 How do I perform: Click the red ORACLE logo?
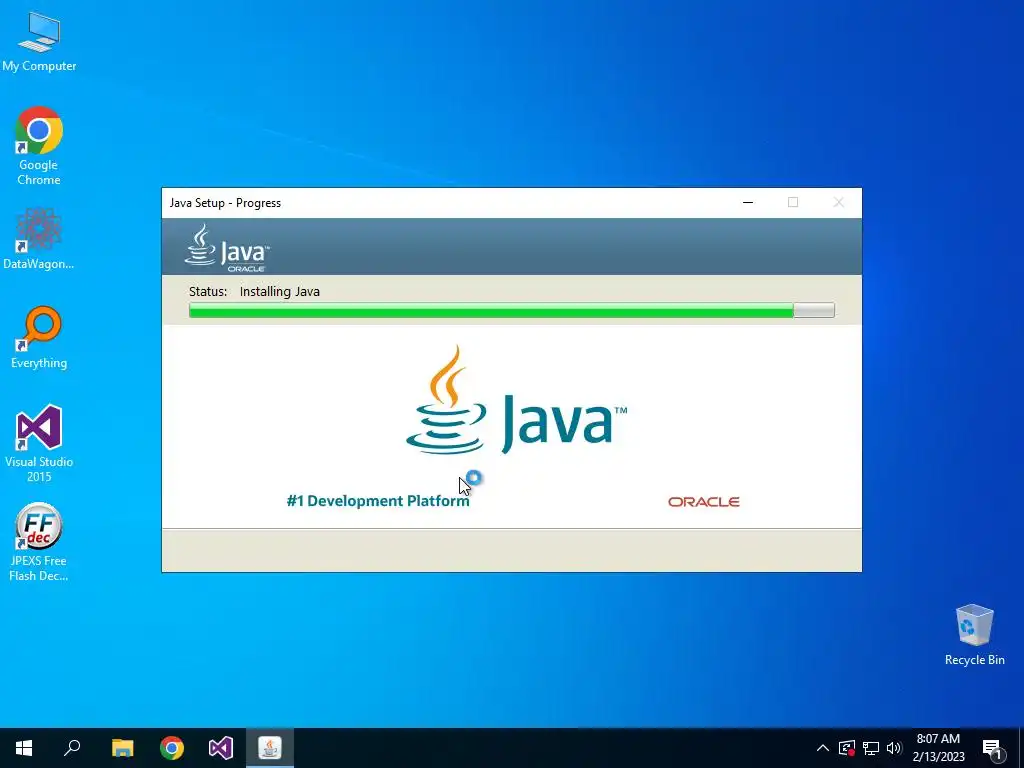703,502
